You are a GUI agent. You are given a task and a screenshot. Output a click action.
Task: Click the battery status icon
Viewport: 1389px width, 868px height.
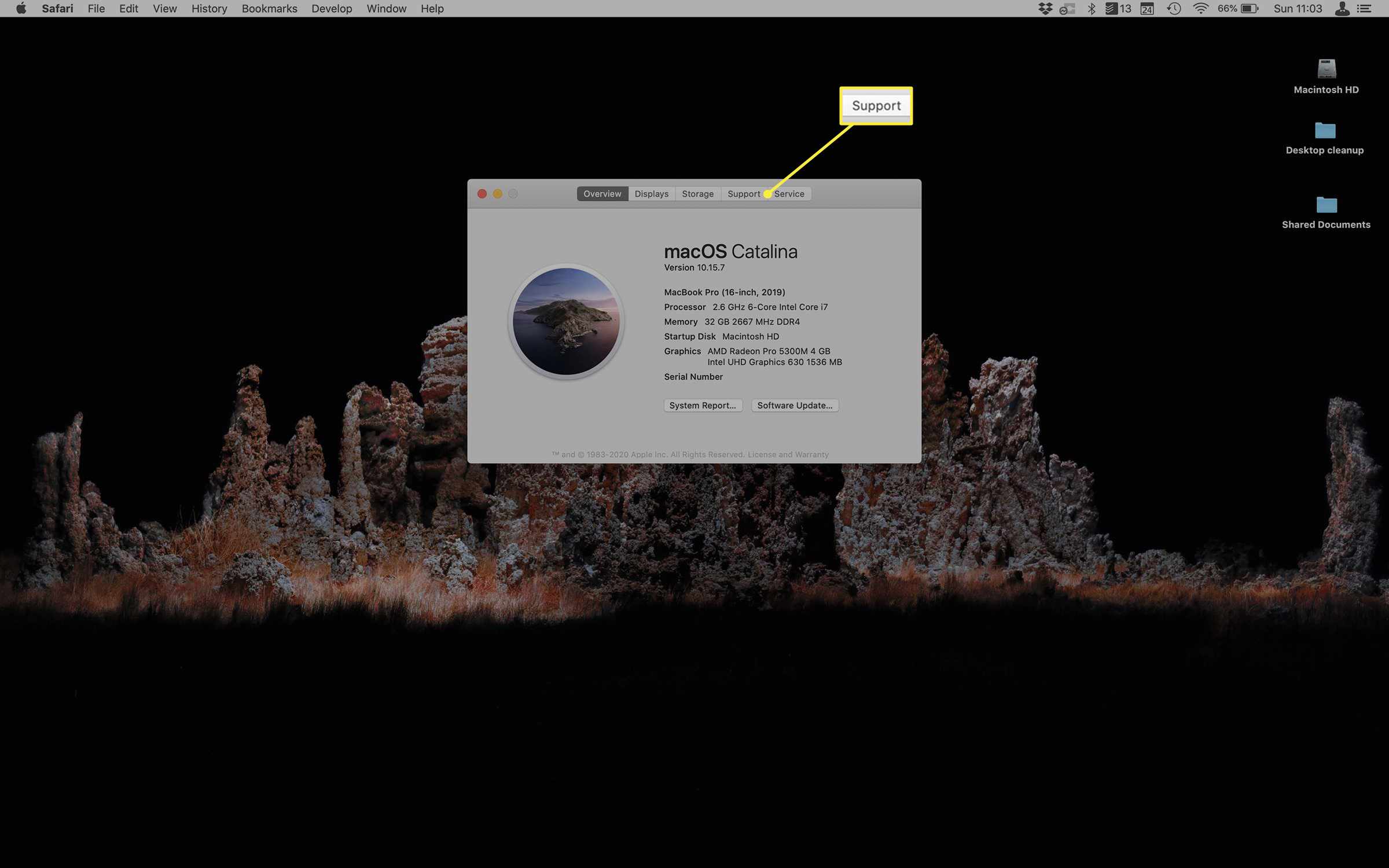pyautogui.click(x=1250, y=9)
